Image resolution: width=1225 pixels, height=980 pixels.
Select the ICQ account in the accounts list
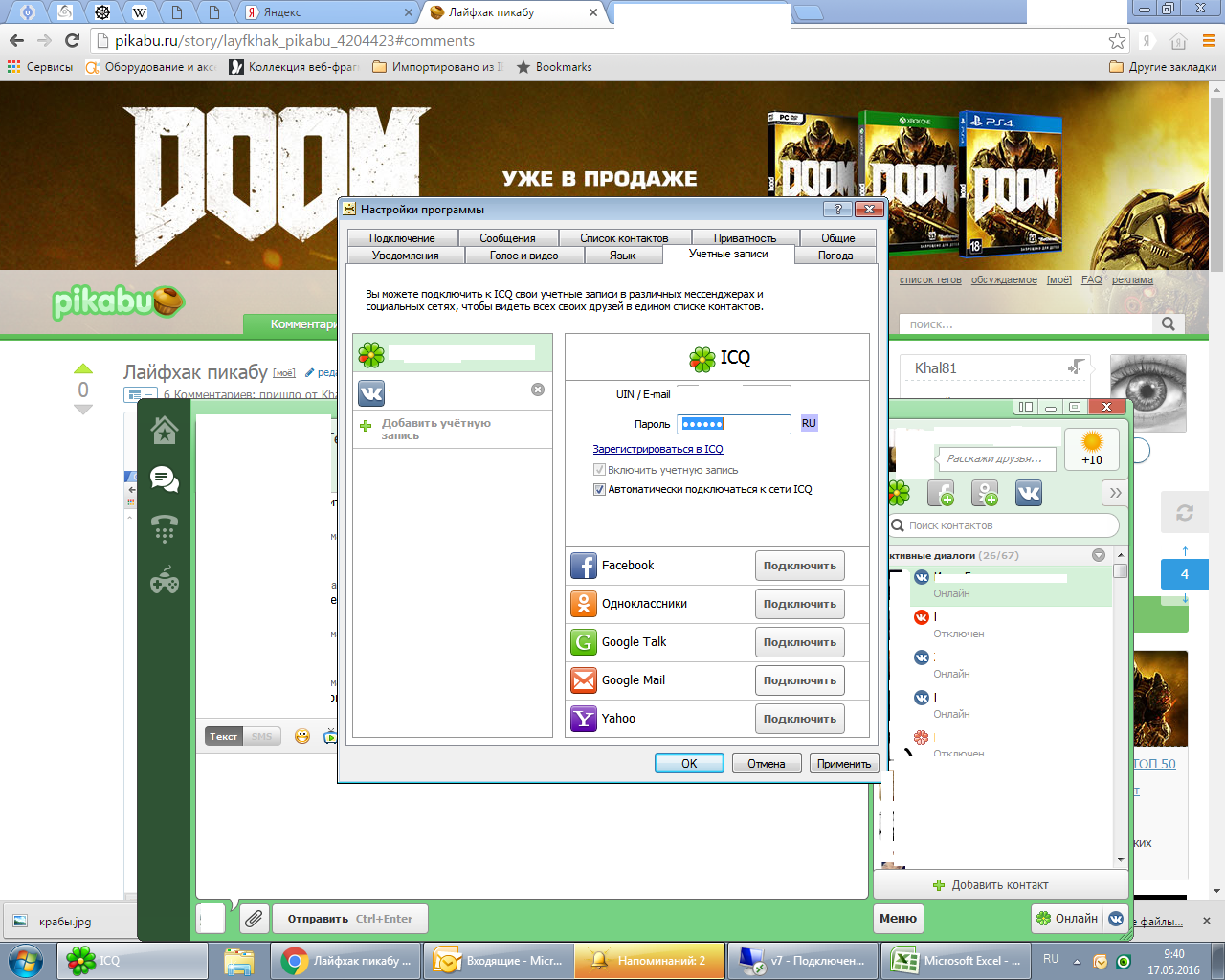point(453,353)
